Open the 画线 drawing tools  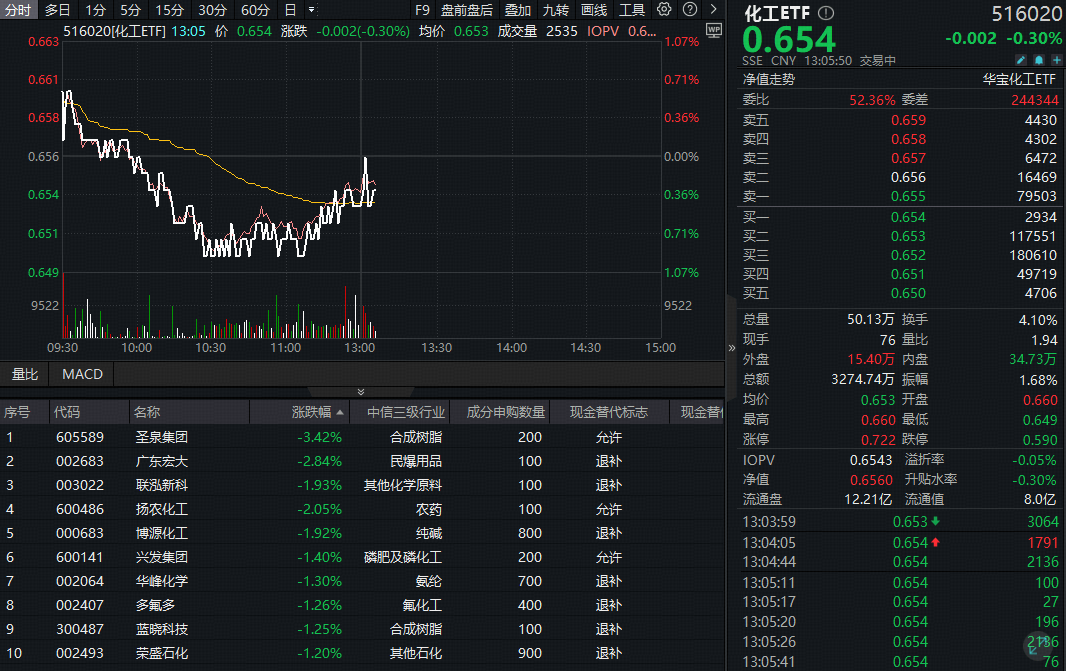tap(593, 9)
